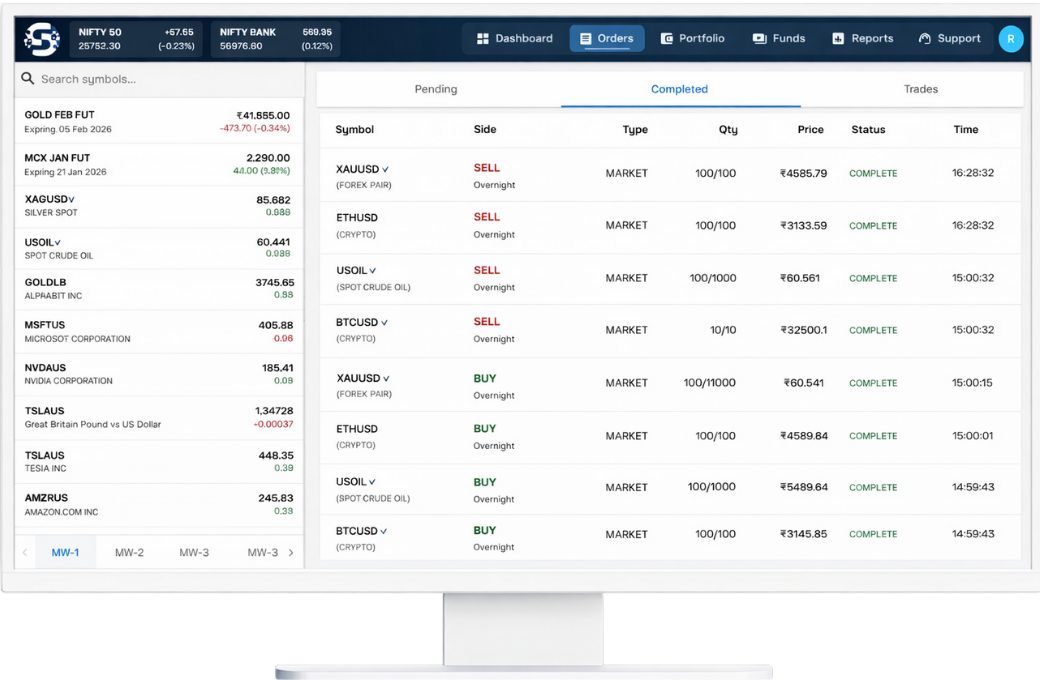Open the R profile avatar menu

click(1011, 38)
